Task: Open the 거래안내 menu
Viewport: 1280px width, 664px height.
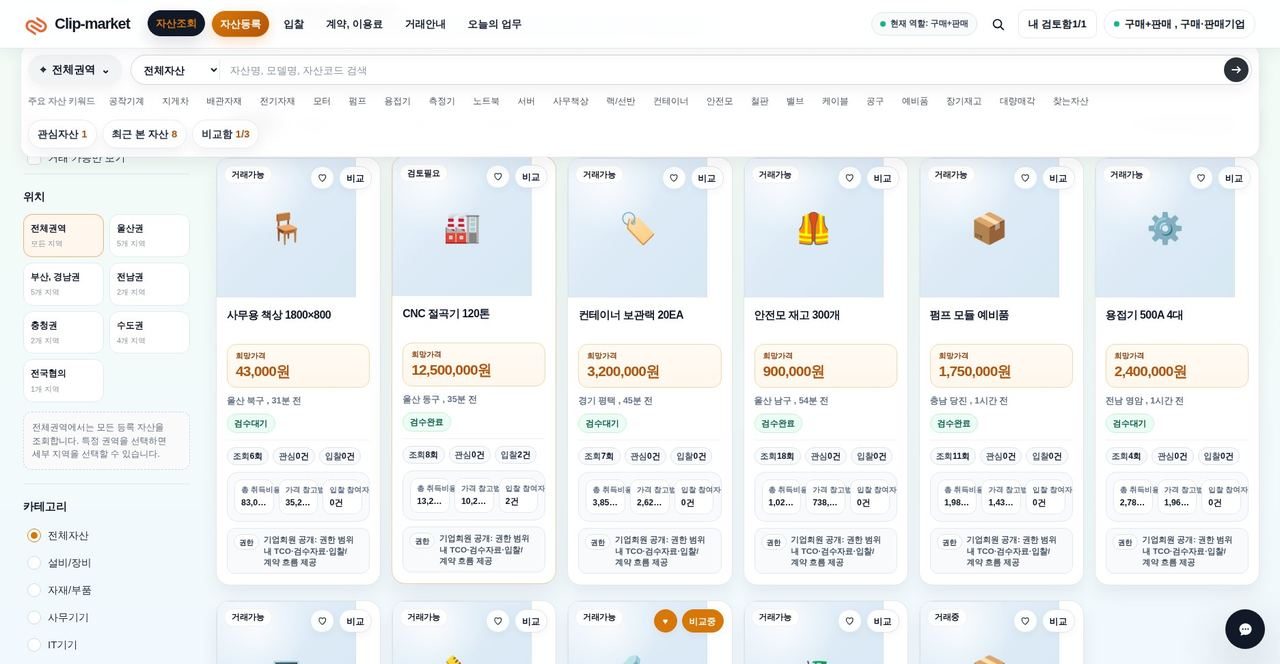Action: pos(425,24)
